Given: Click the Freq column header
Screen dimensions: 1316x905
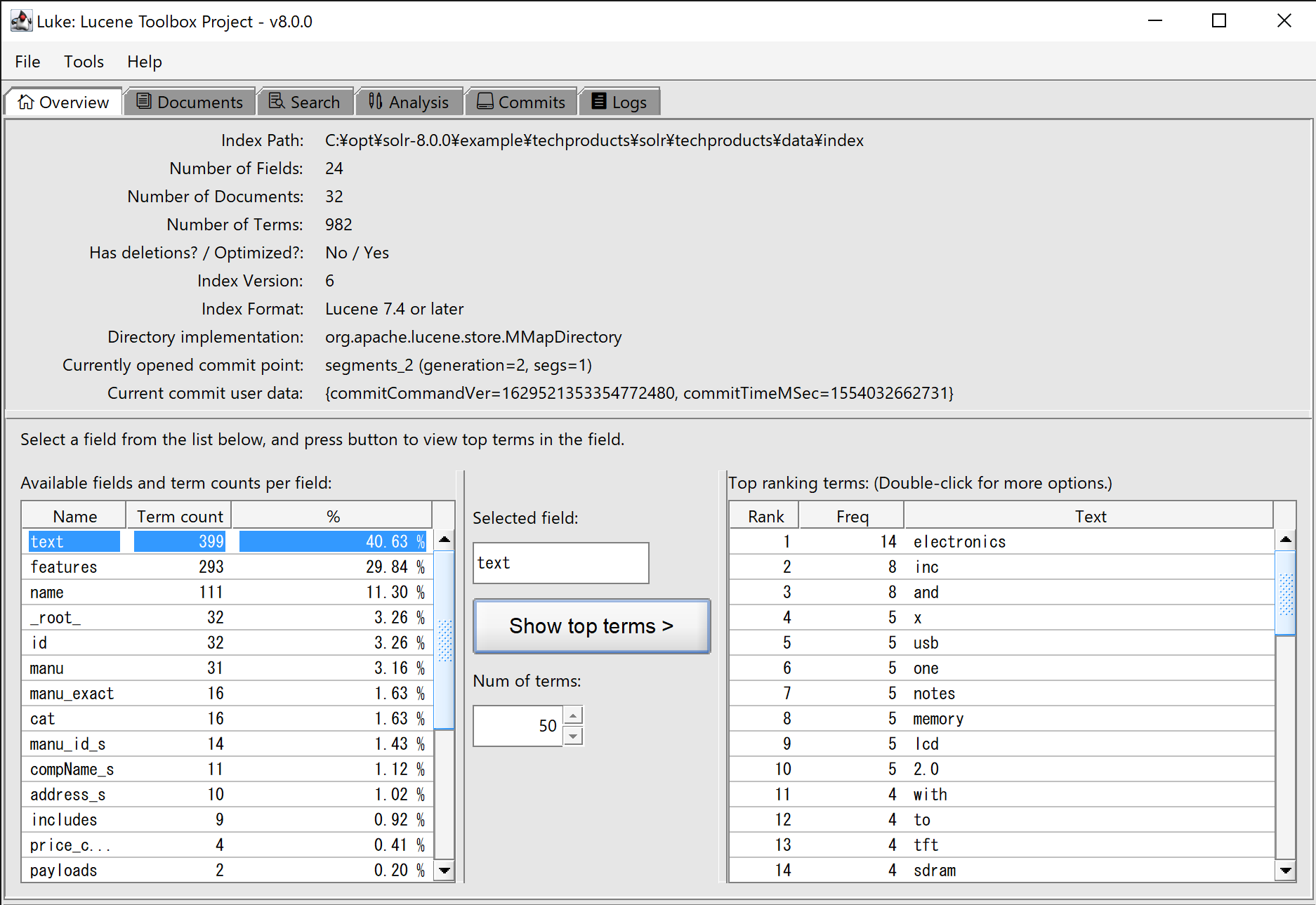Looking at the screenshot, I should point(853,517).
